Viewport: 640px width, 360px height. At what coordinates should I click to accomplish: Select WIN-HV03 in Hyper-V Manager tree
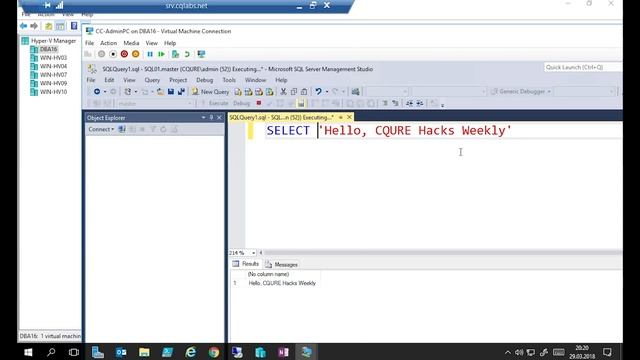pos(53,58)
